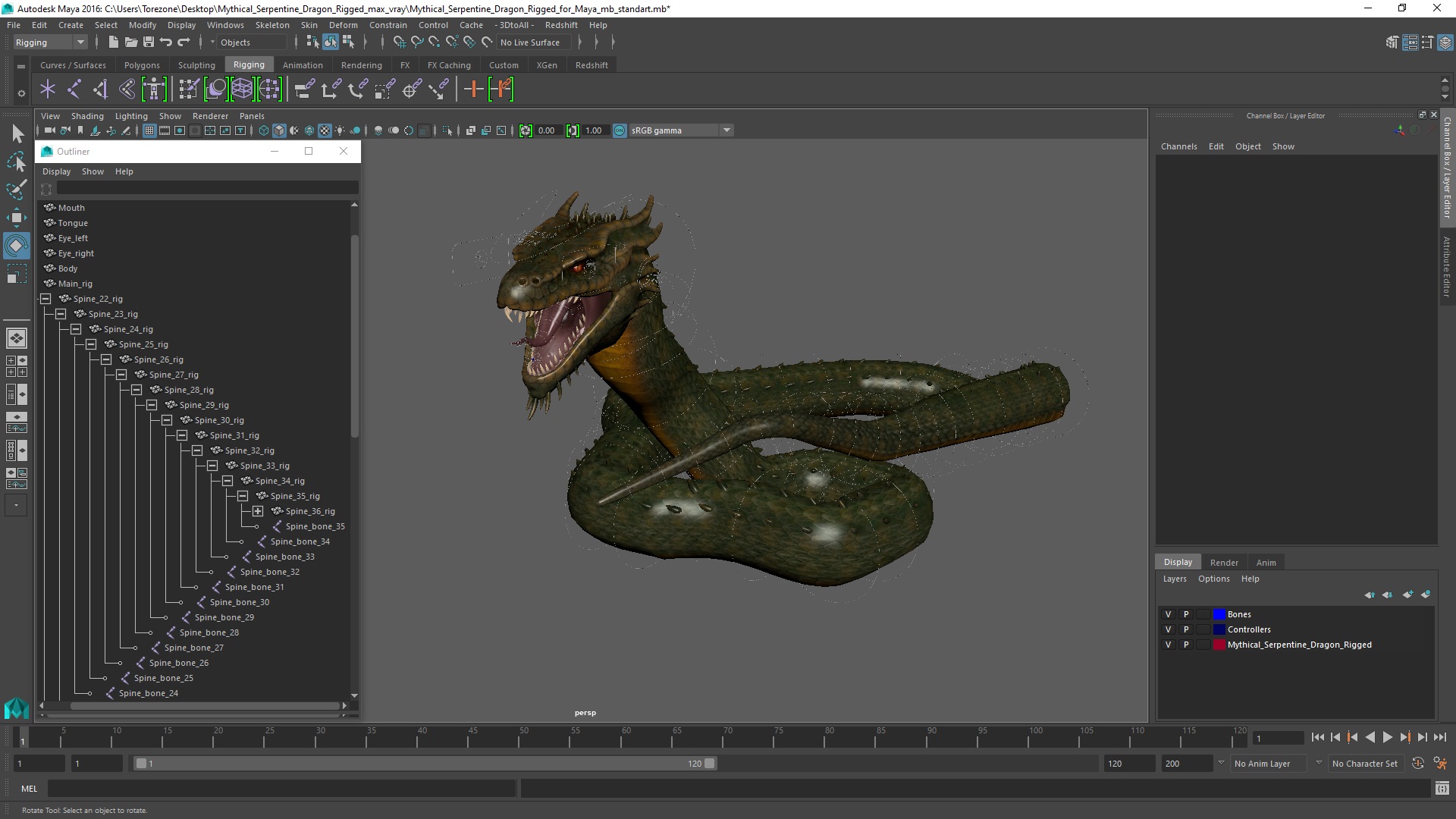
Task: Click the Create Joints shelf icon
Action: tap(74, 89)
